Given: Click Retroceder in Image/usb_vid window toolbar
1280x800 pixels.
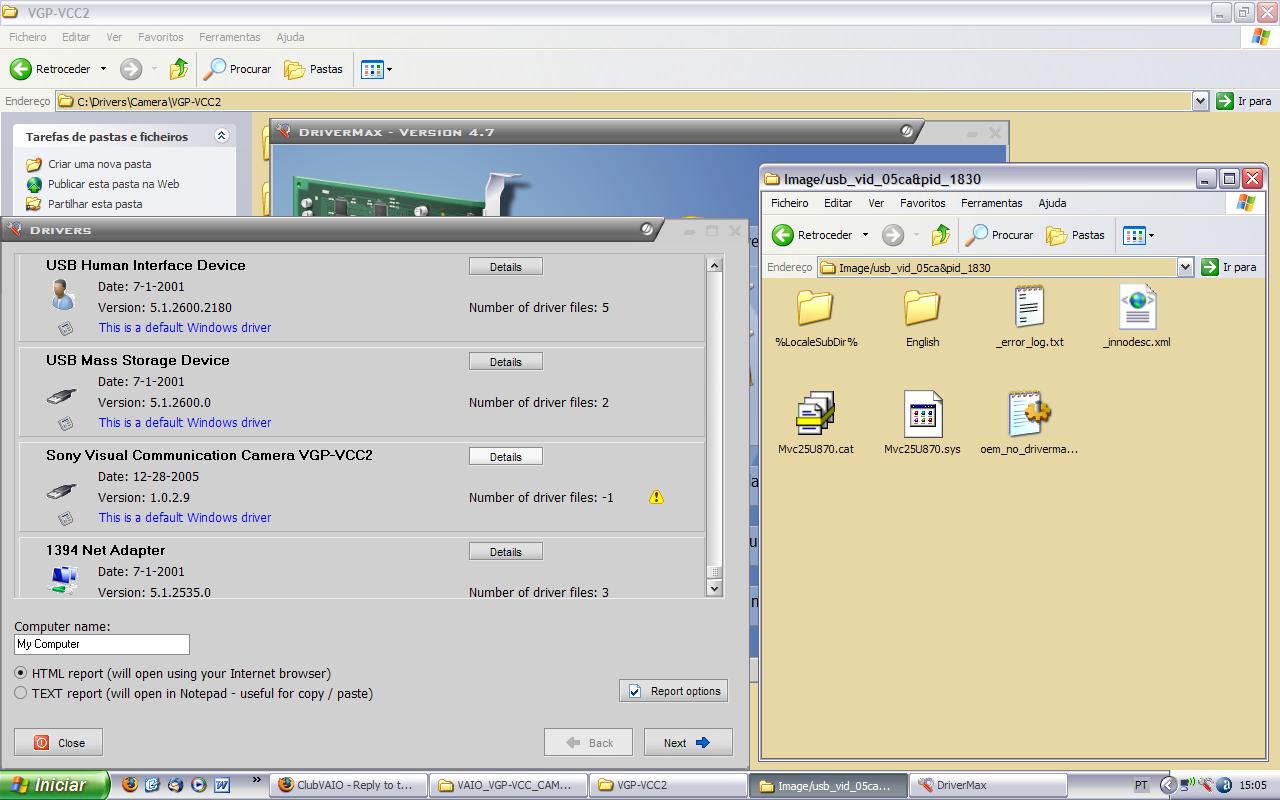Looking at the screenshot, I should tap(812, 235).
